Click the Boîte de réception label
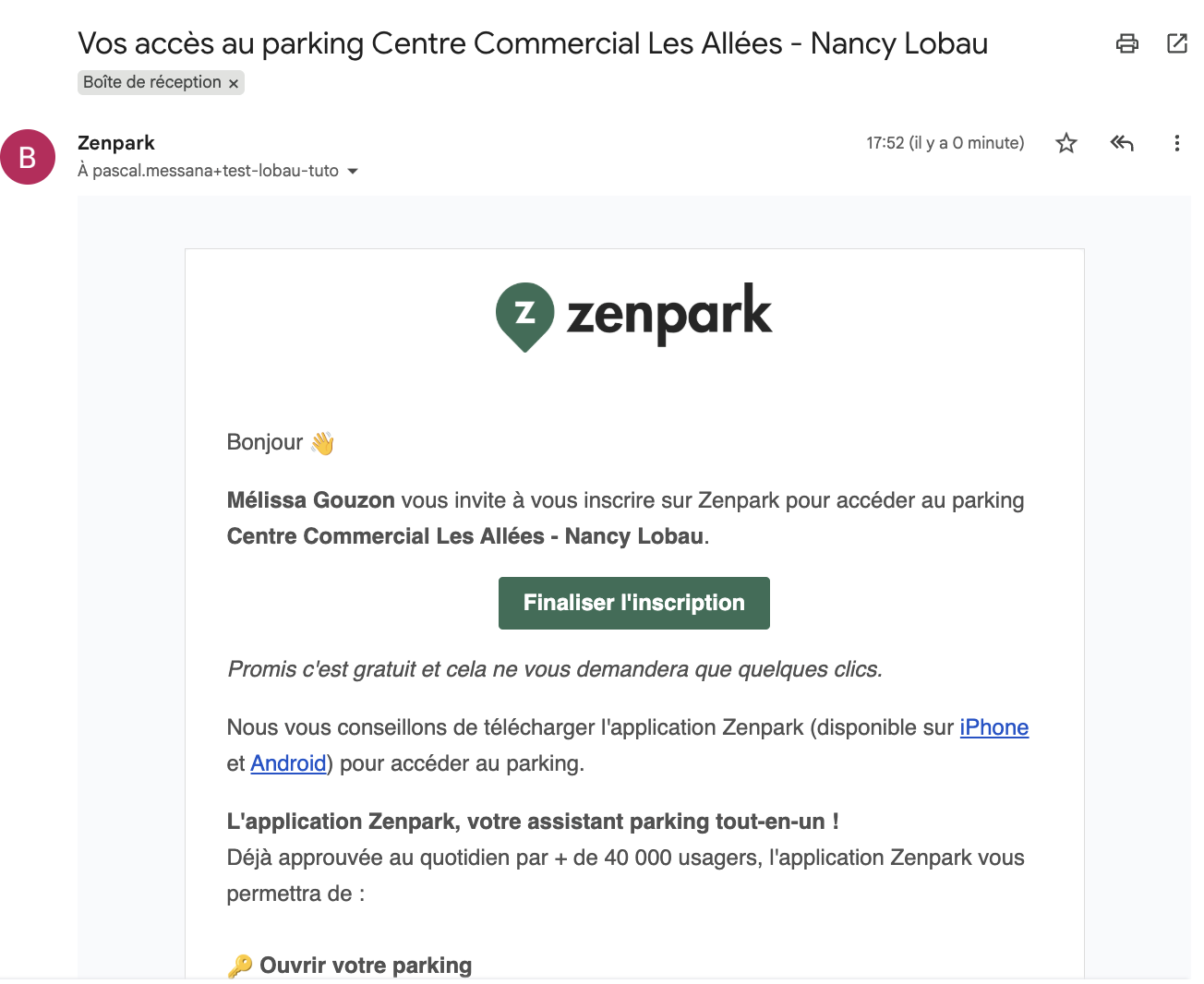1204x984 pixels. click(x=151, y=82)
